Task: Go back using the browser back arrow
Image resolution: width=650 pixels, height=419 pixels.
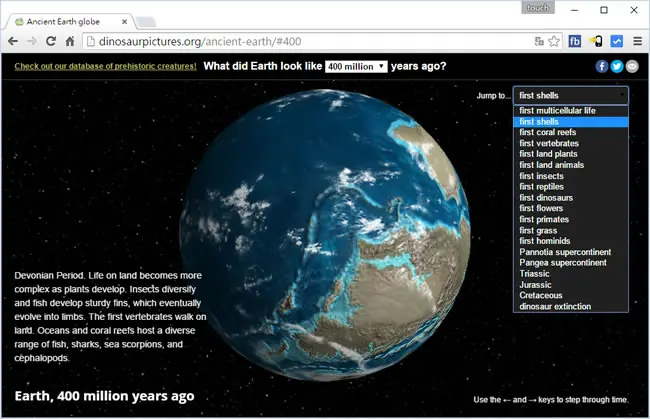Action: (13, 41)
